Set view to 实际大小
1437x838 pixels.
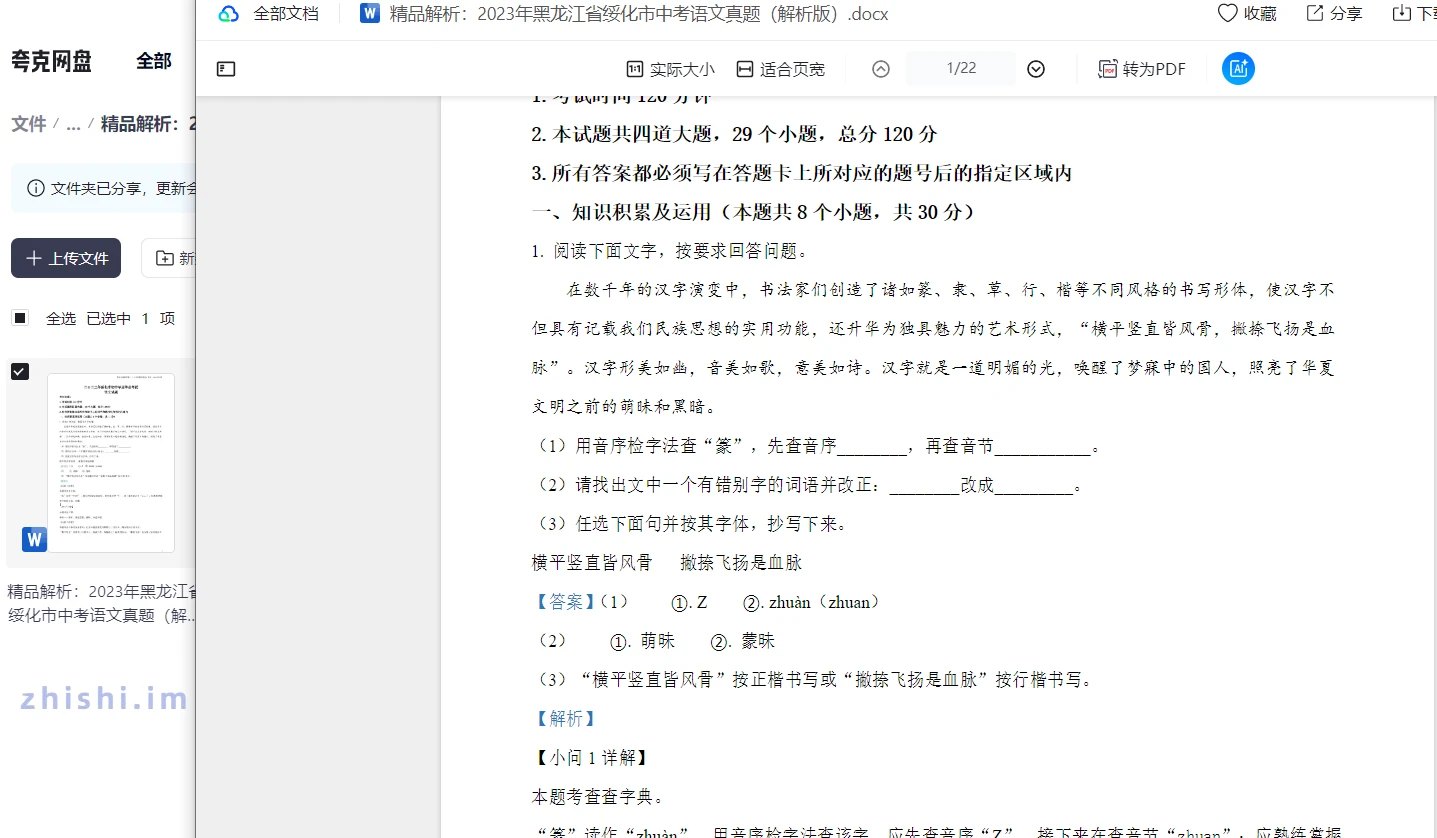670,69
